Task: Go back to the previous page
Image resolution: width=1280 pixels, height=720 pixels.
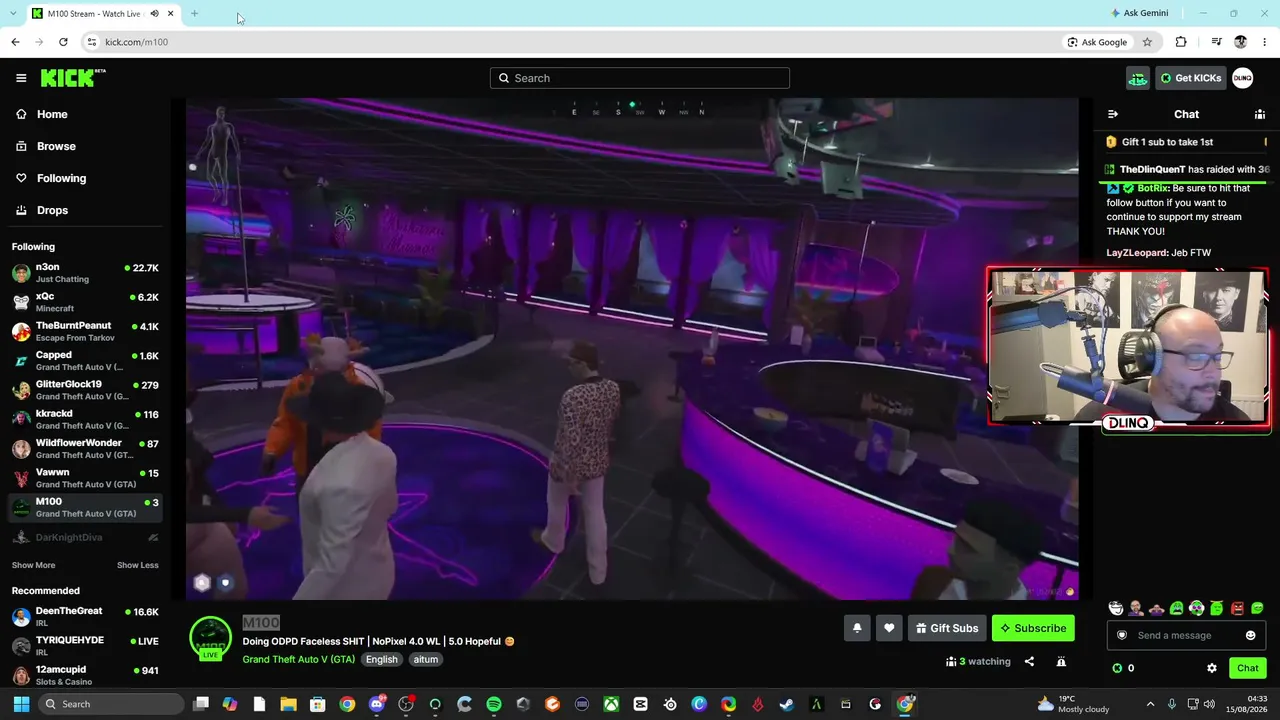Action: [15, 42]
